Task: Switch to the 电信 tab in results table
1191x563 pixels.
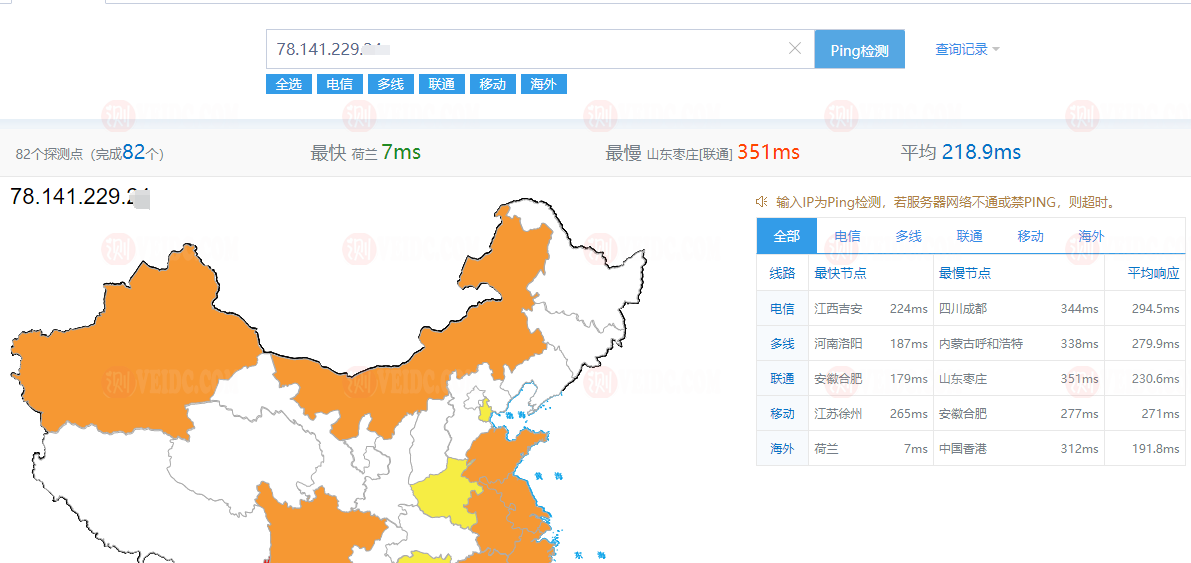Action: [847, 236]
